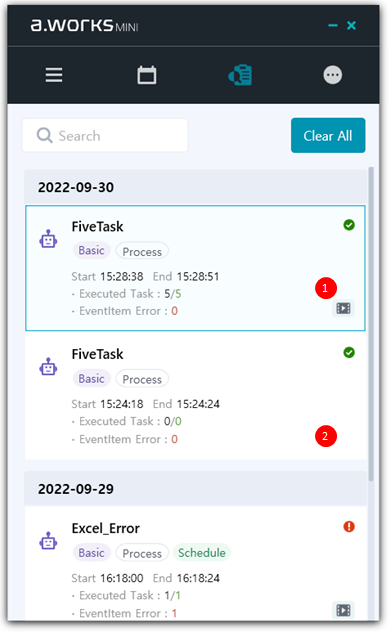Click Basic tag on Excel_Error entry
The height and width of the screenshot is (632, 390).
91,553
